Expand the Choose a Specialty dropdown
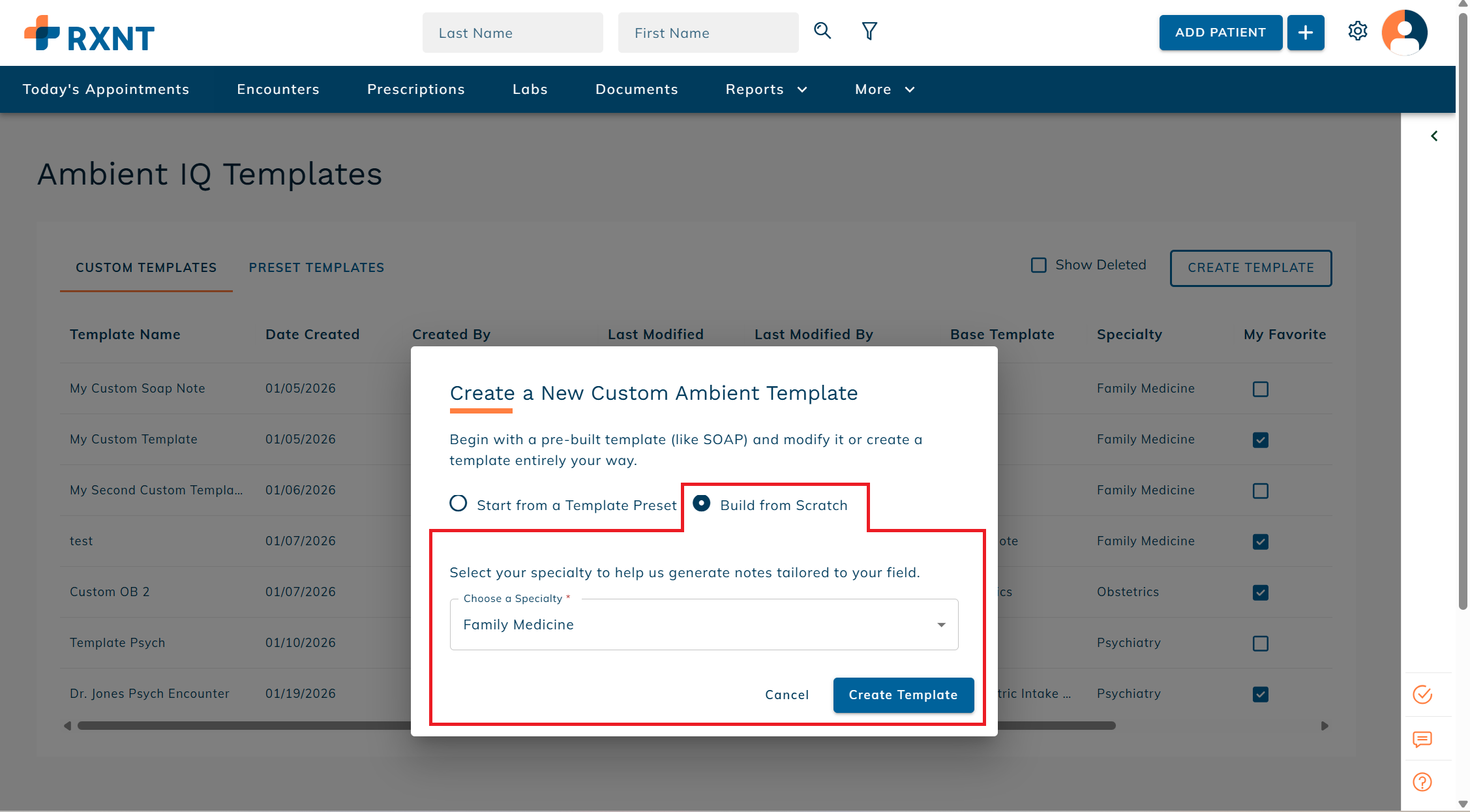Viewport: 1470px width, 812px height. click(704, 625)
